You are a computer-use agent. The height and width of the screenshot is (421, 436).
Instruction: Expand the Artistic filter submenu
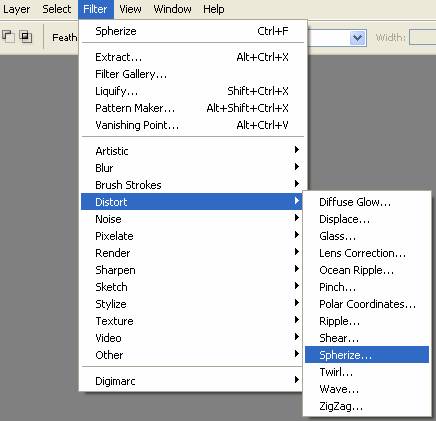coord(192,151)
